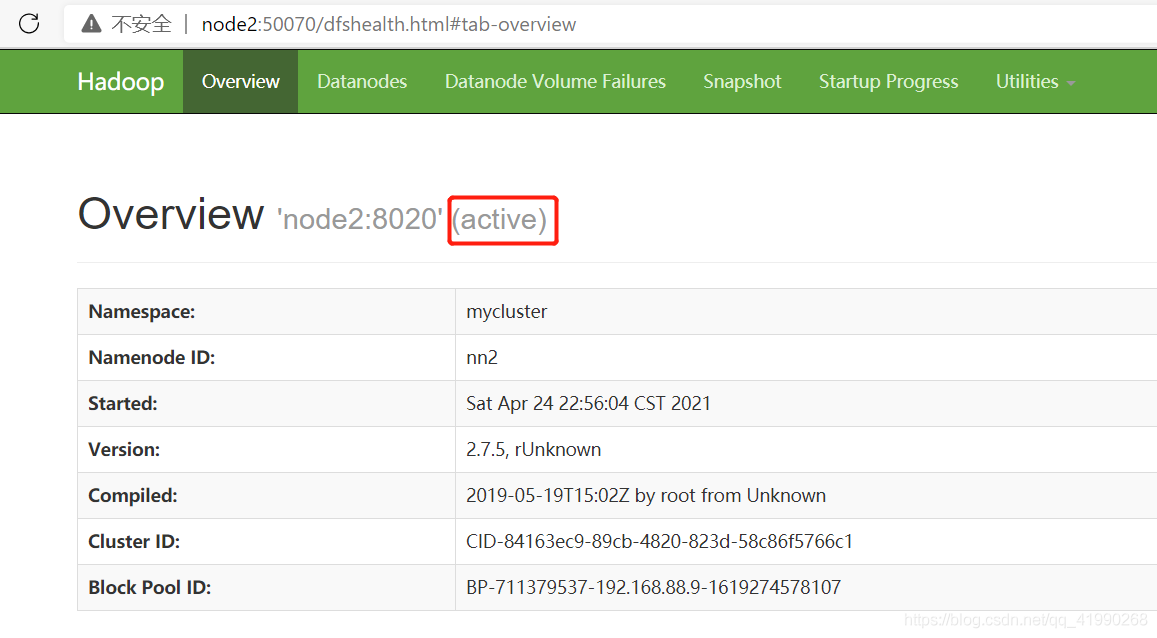Open the Startup Progress tab

(888, 81)
